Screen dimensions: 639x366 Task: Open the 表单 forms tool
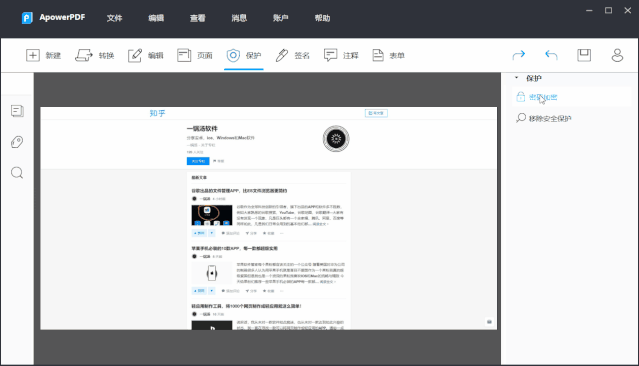tap(388, 55)
